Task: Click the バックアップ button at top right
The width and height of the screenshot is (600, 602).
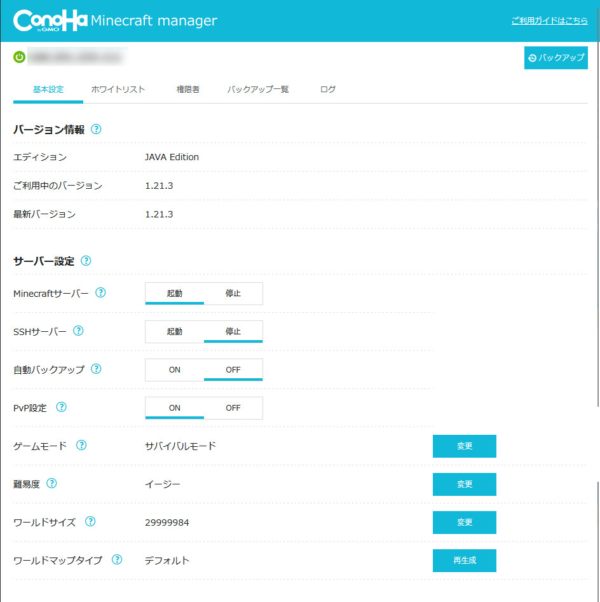Action: click(555, 58)
